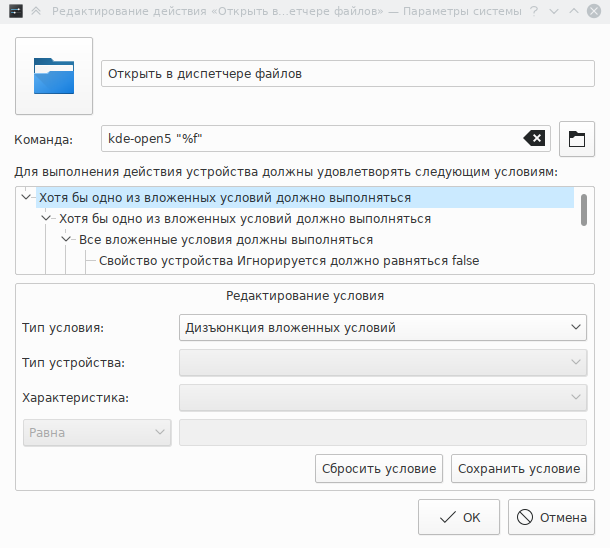Collapse the second-level nested condition node
This screenshot has height=548, width=610.
(x=47, y=219)
